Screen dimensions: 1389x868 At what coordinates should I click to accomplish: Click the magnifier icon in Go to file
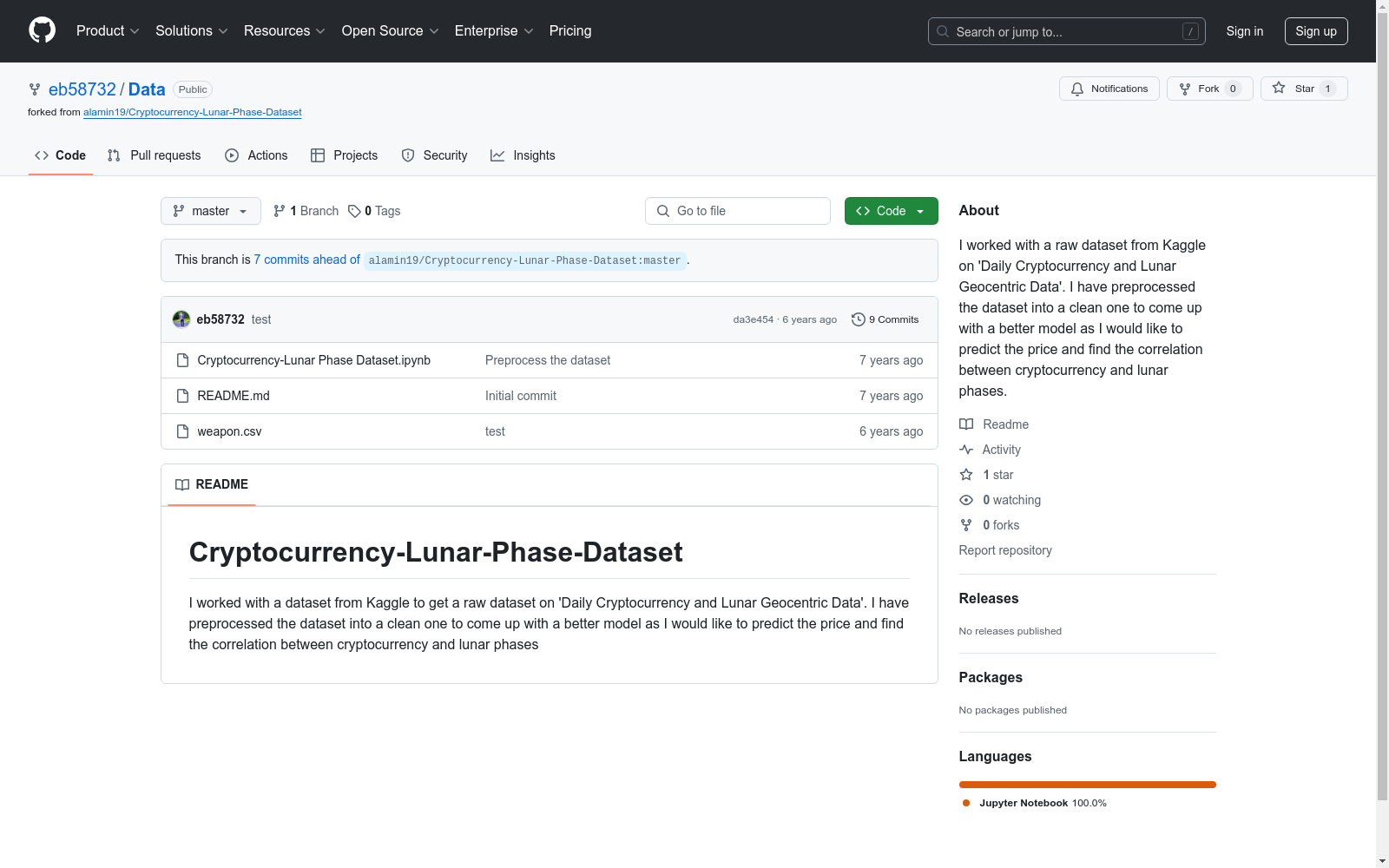[663, 211]
